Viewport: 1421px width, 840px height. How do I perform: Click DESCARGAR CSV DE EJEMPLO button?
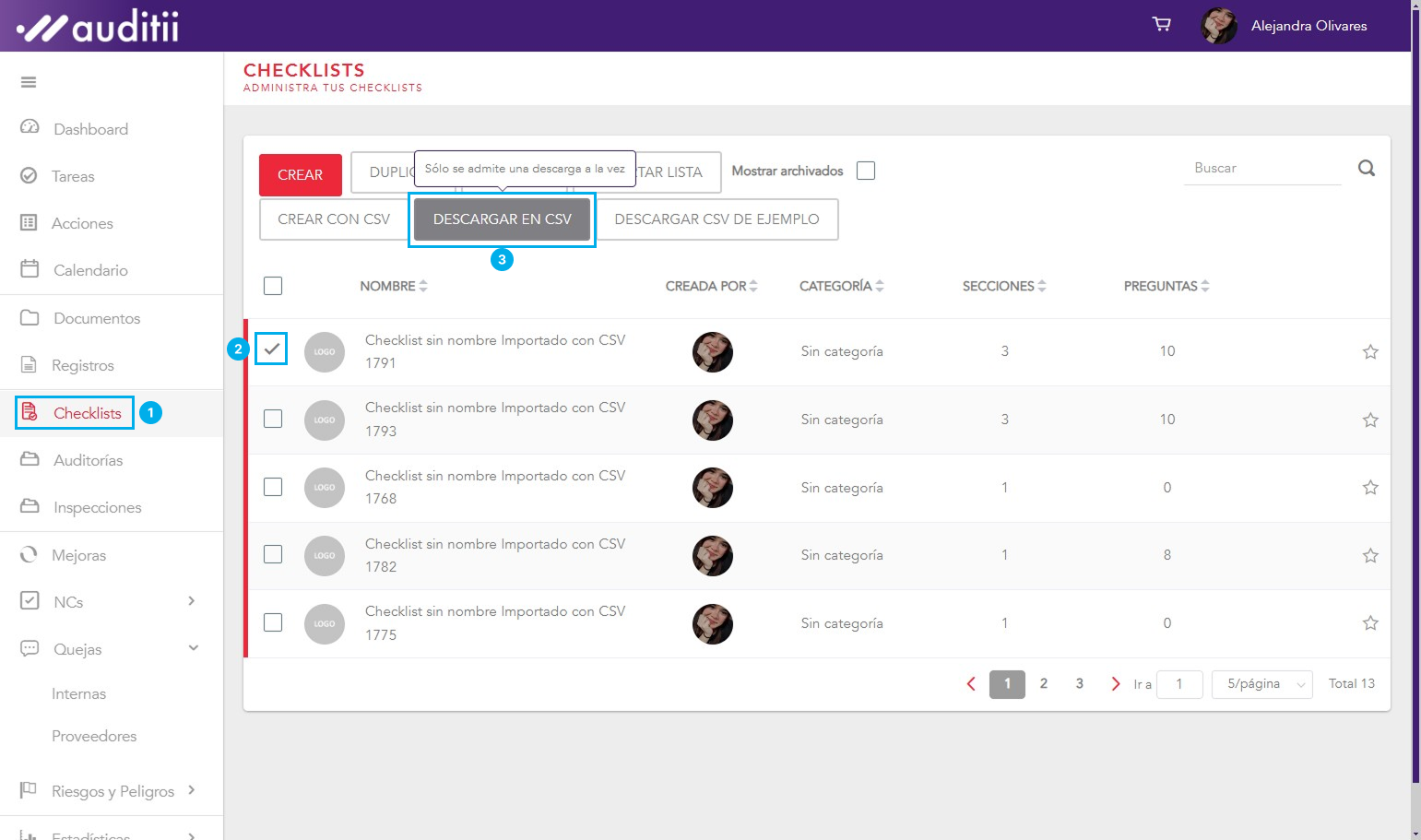click(716, 219)
